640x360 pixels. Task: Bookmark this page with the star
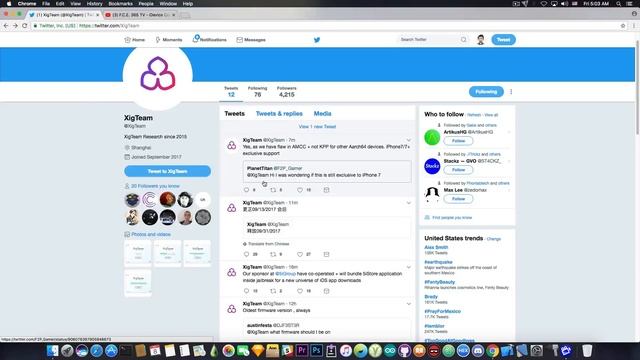(623, 25)
